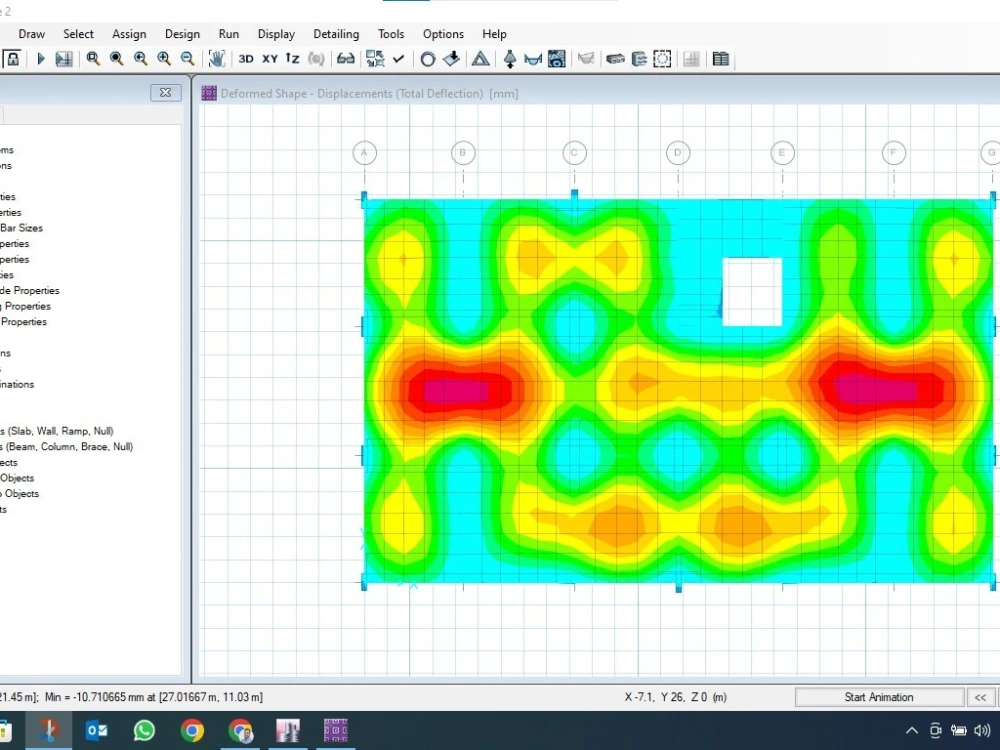
Task: Open a Plan View with the XY icon
Action: 267,59
